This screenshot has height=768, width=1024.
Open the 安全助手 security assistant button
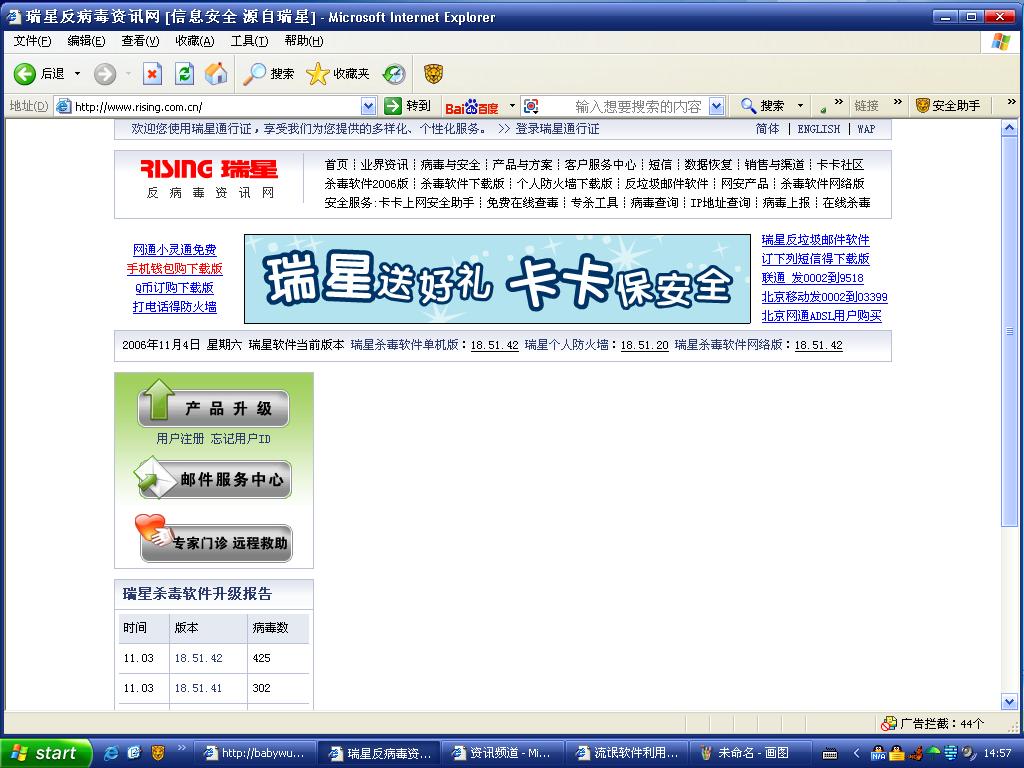pyautogui.click(x=948, y=106)
